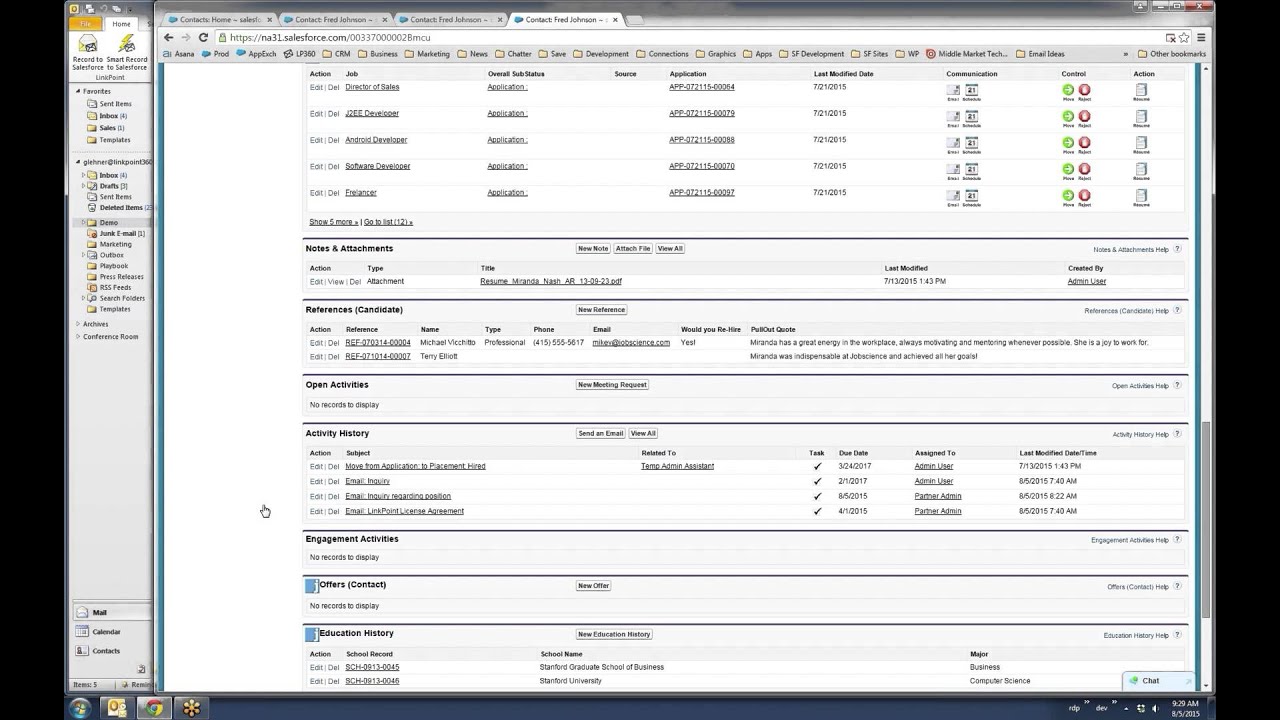
Task: Click New Reference button
Action: pyautogui.click(x=601, y=310)
